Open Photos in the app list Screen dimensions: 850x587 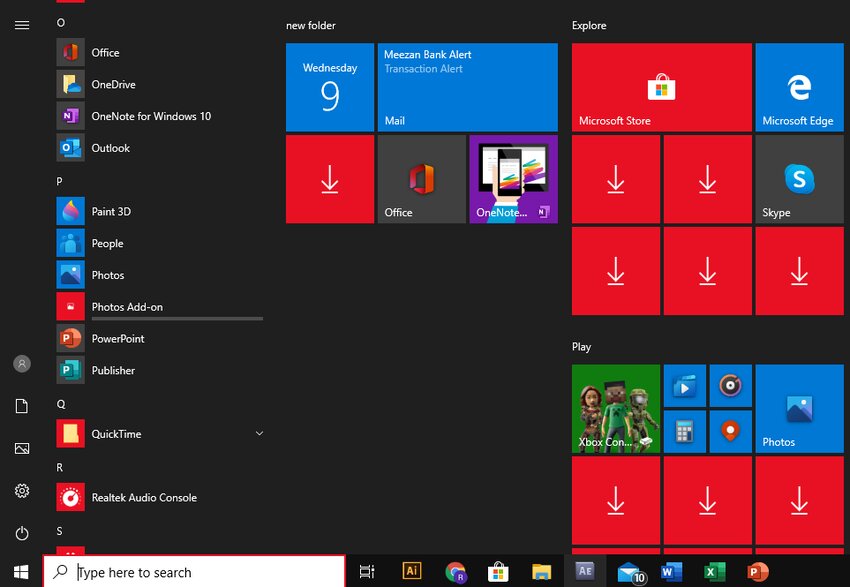click(160, 275)
